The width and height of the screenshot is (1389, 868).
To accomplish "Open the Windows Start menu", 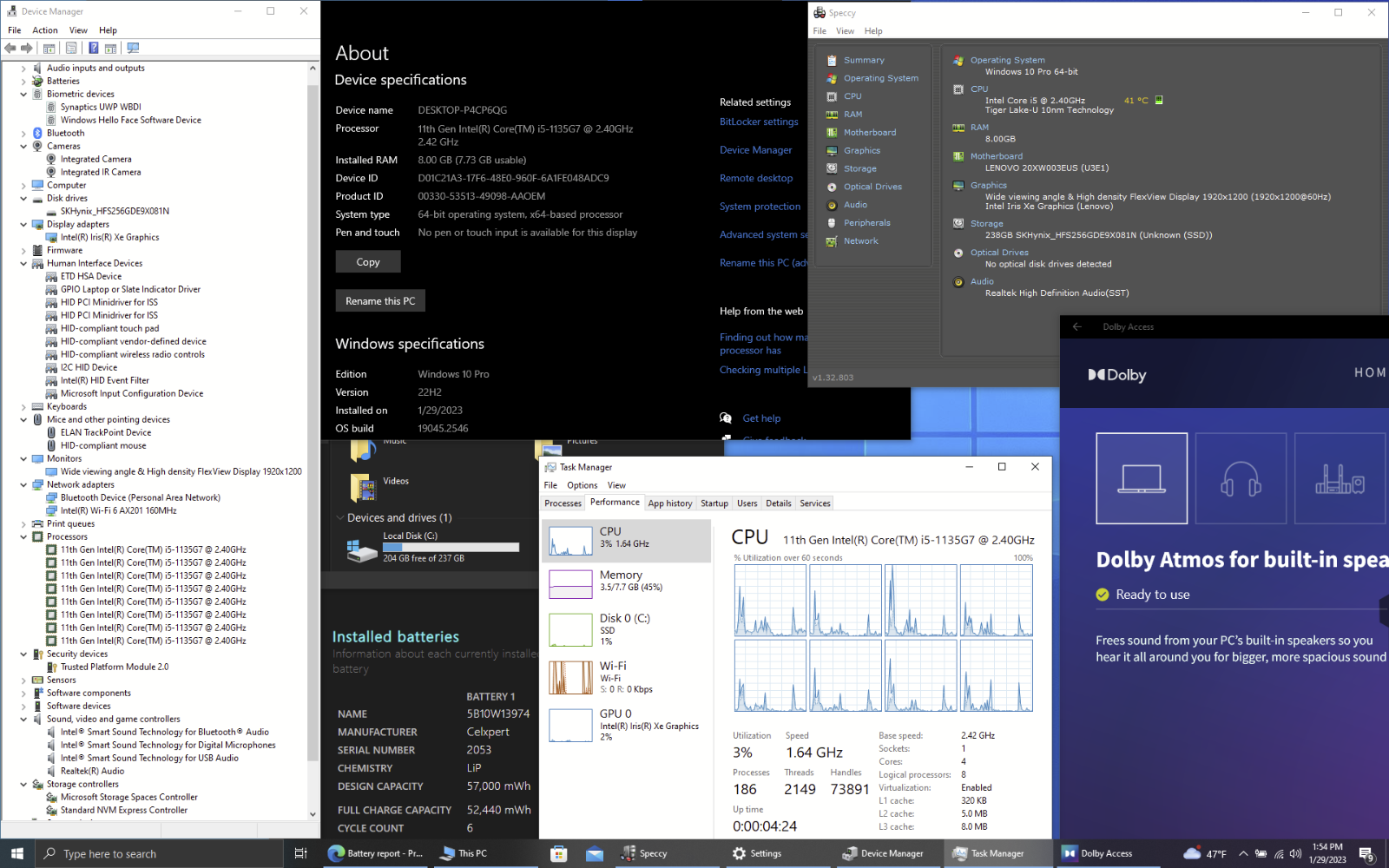I will pos(17,853).
